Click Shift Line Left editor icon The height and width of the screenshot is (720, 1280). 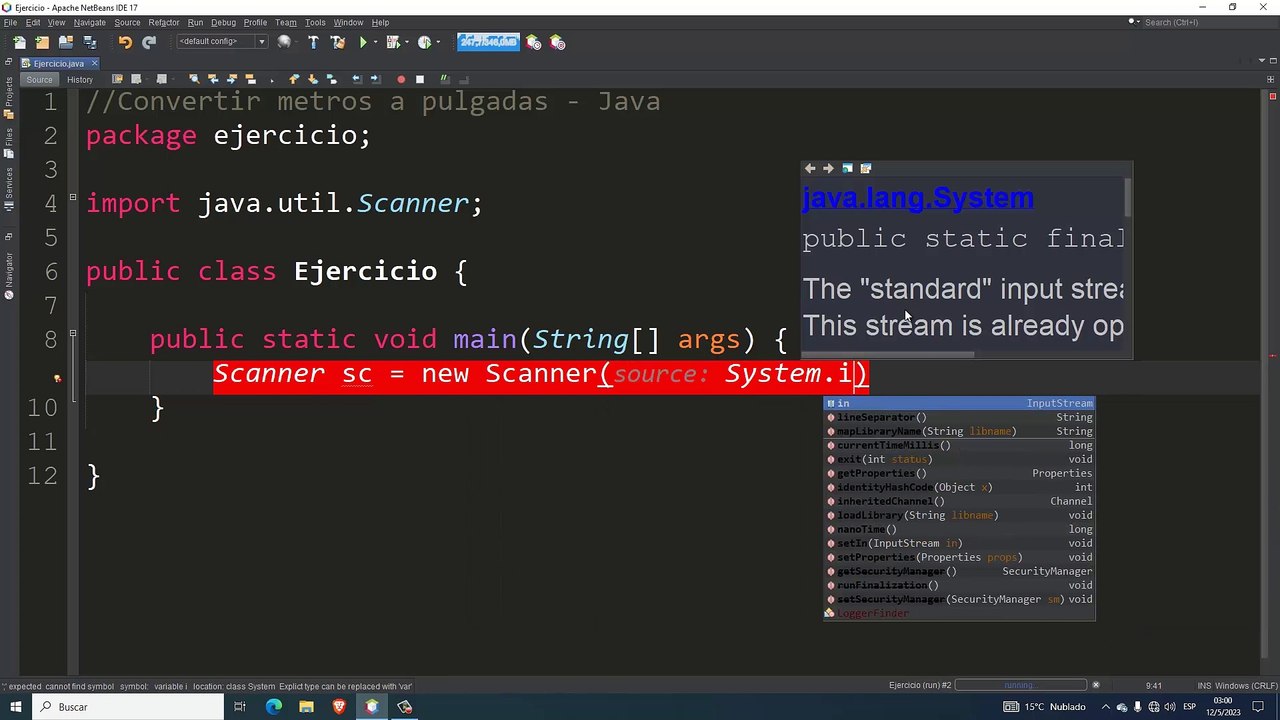(357, 79)
